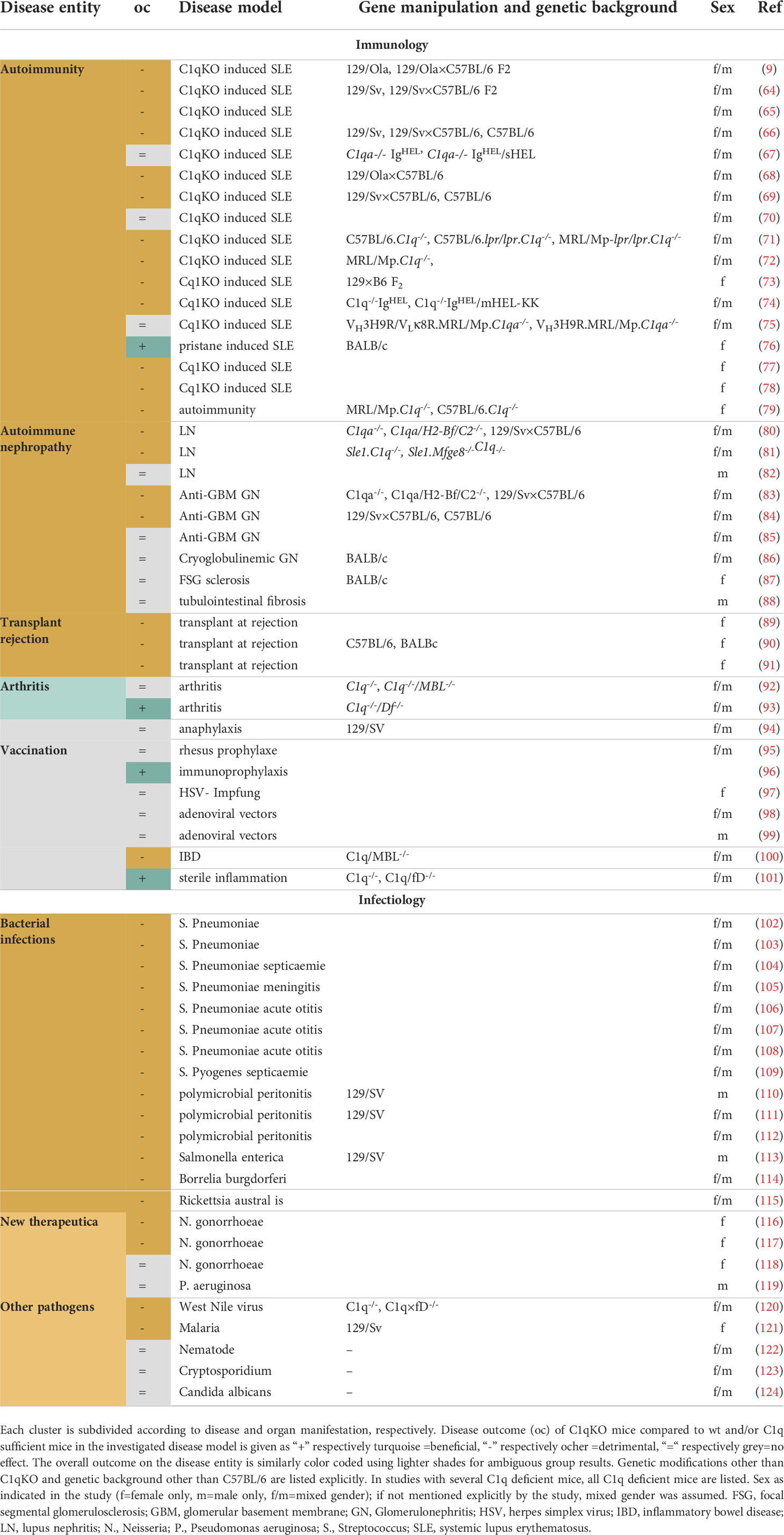
Task: Open reference (102) citation link
Action: click(768, 924)
